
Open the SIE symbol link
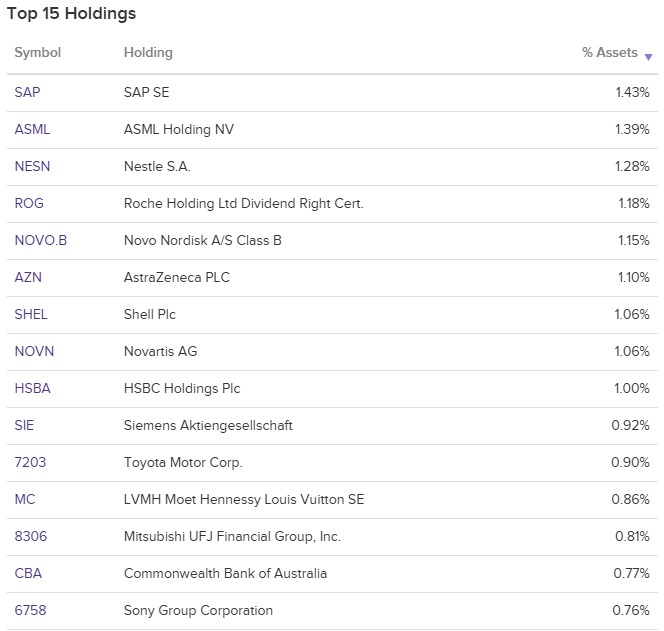(24, 425)
